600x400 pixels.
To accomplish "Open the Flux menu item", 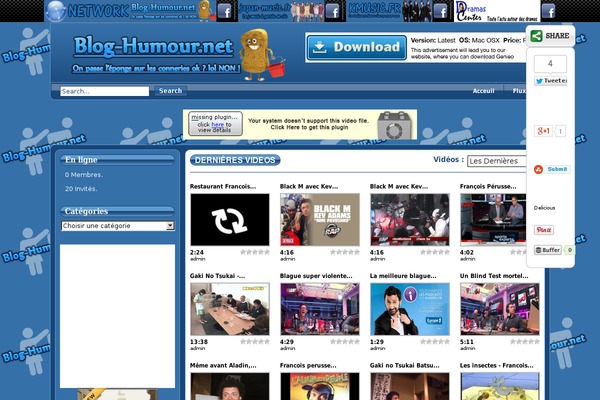I will click(x=519, y=91).
